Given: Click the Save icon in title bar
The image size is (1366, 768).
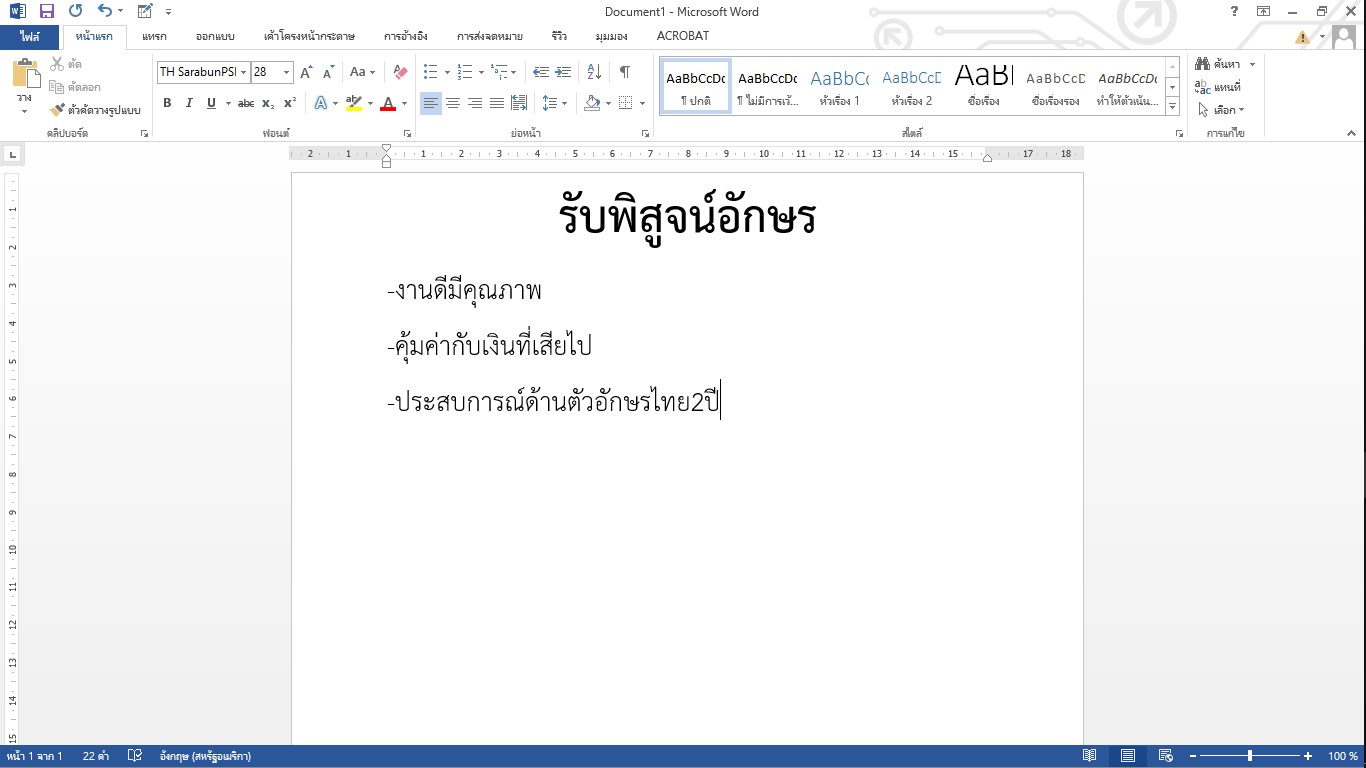Looking at the screenshot, I should pyautogui.click(x=46, y=11).
